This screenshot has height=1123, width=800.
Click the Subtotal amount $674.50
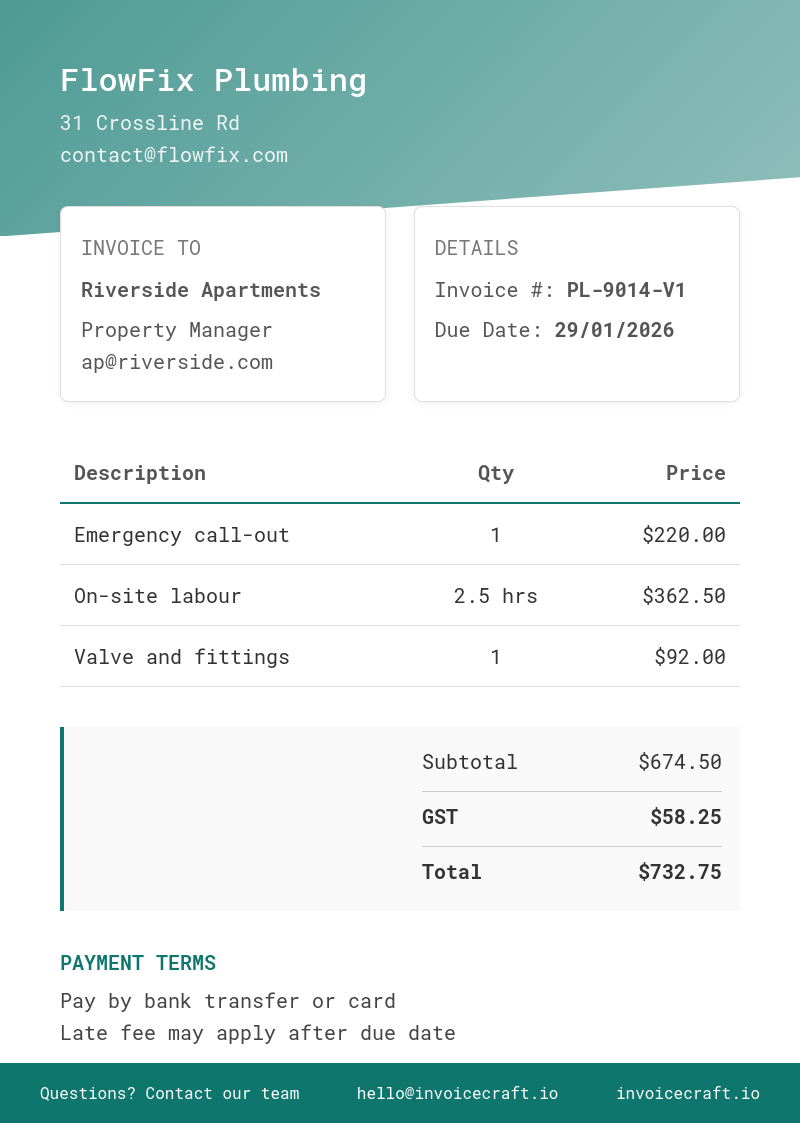(680, 762)
